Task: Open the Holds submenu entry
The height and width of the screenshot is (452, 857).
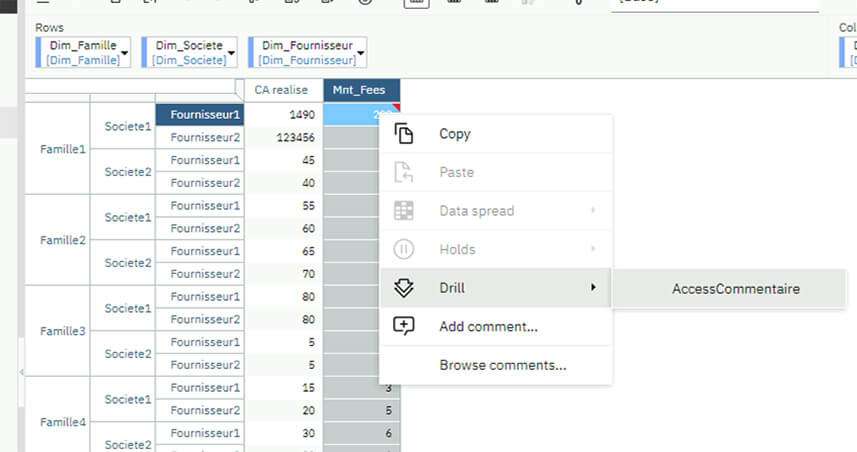Action: click(x=496, y=249)
